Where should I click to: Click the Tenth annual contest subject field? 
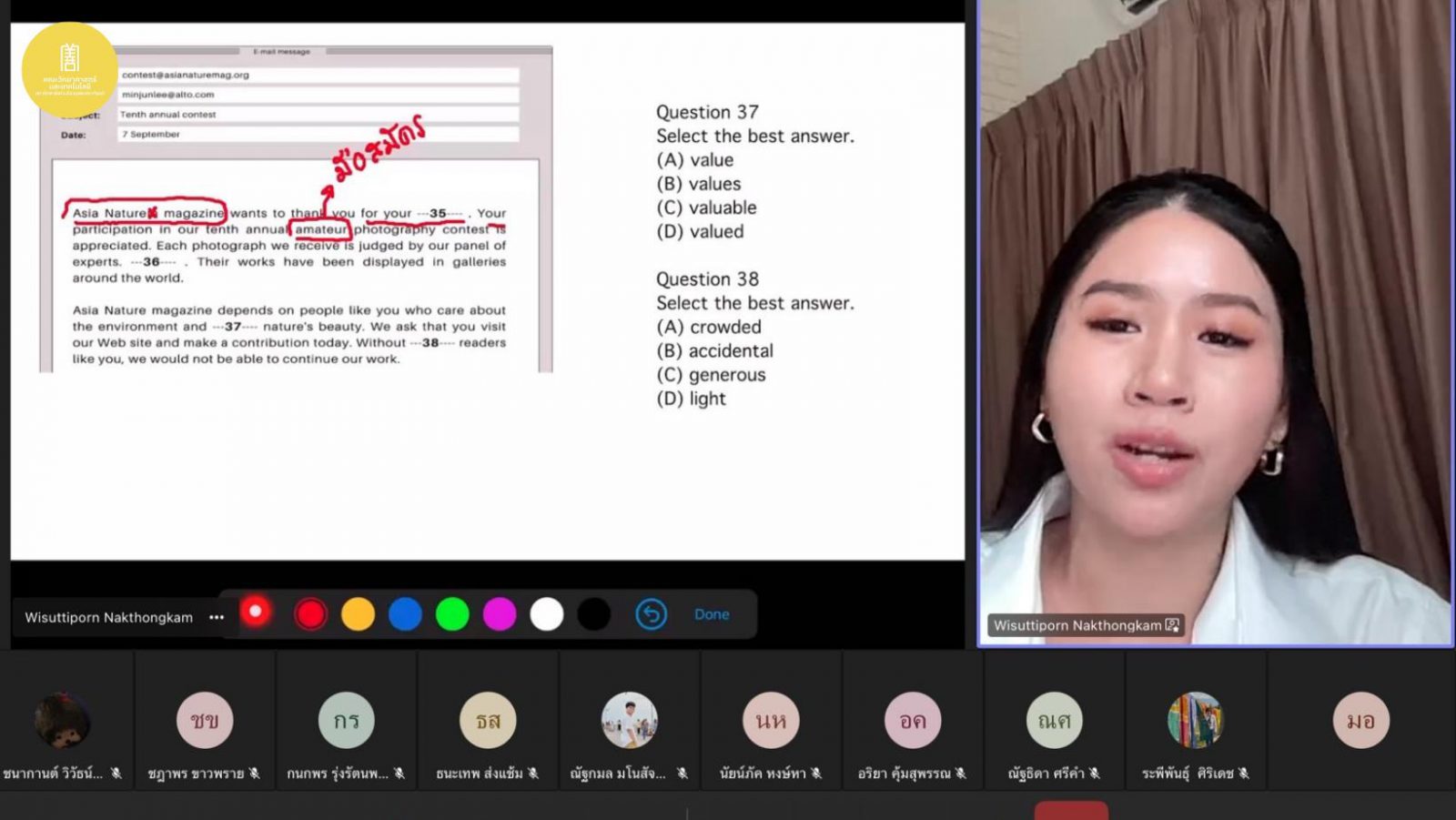[x=318, y=115]
